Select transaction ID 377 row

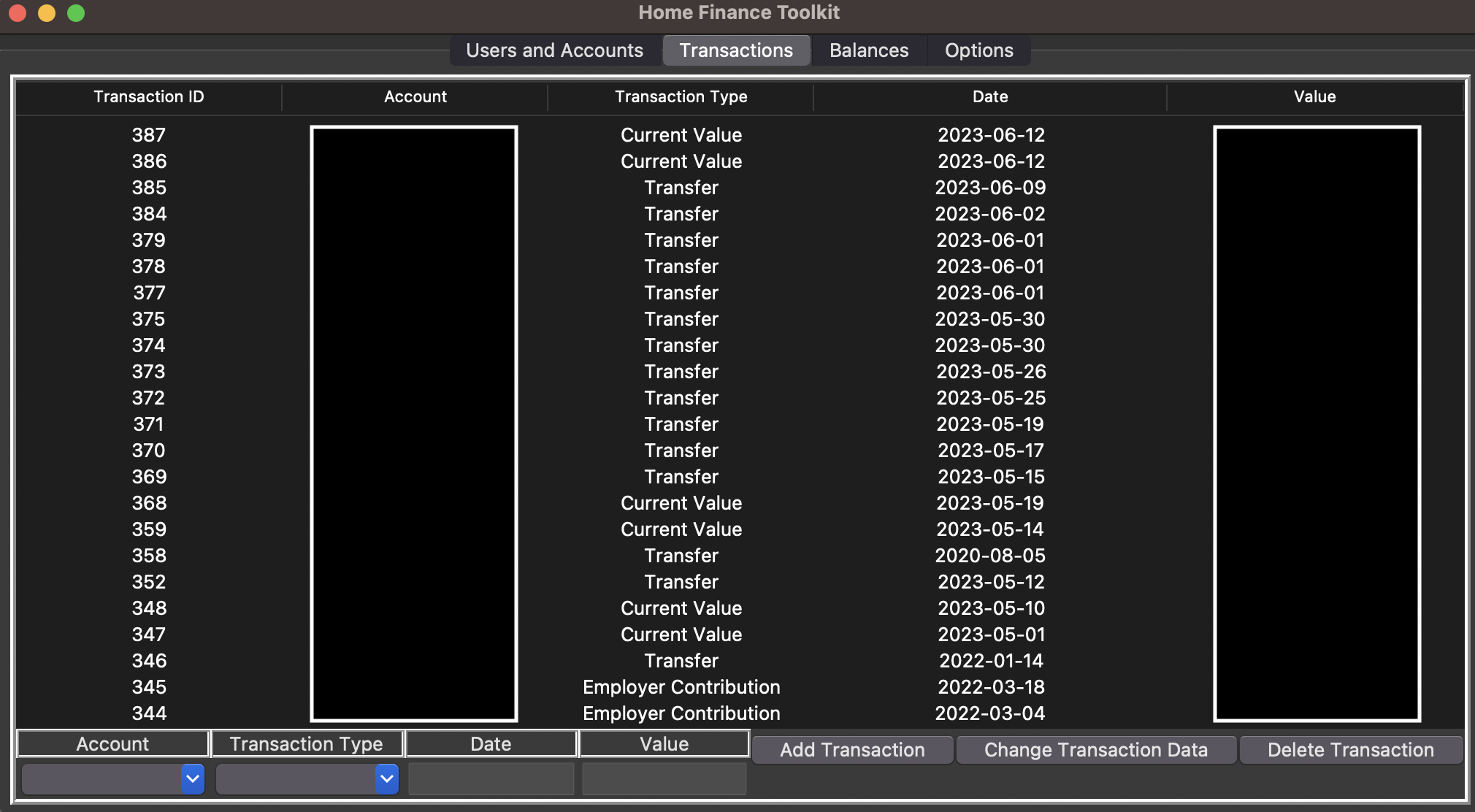[x=740, y=293]
